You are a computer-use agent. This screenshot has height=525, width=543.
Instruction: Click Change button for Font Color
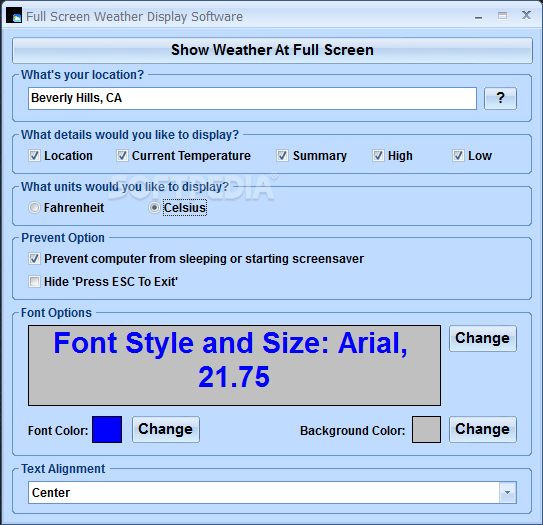(166, 429)
